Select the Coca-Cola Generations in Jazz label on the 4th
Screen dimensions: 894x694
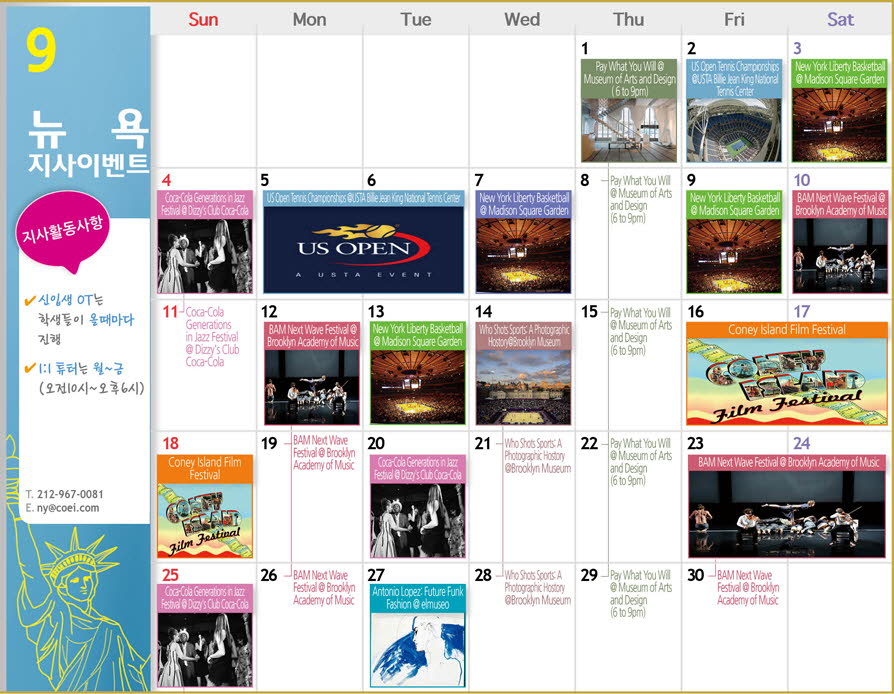pyautogui.click(x=205, y=204)
